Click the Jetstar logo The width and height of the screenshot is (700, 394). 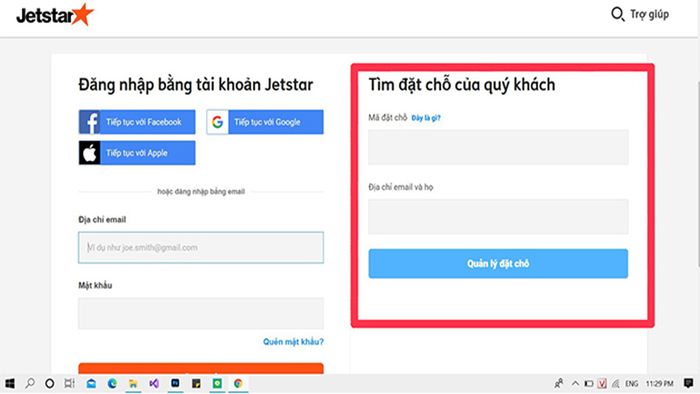click(55, 15)
